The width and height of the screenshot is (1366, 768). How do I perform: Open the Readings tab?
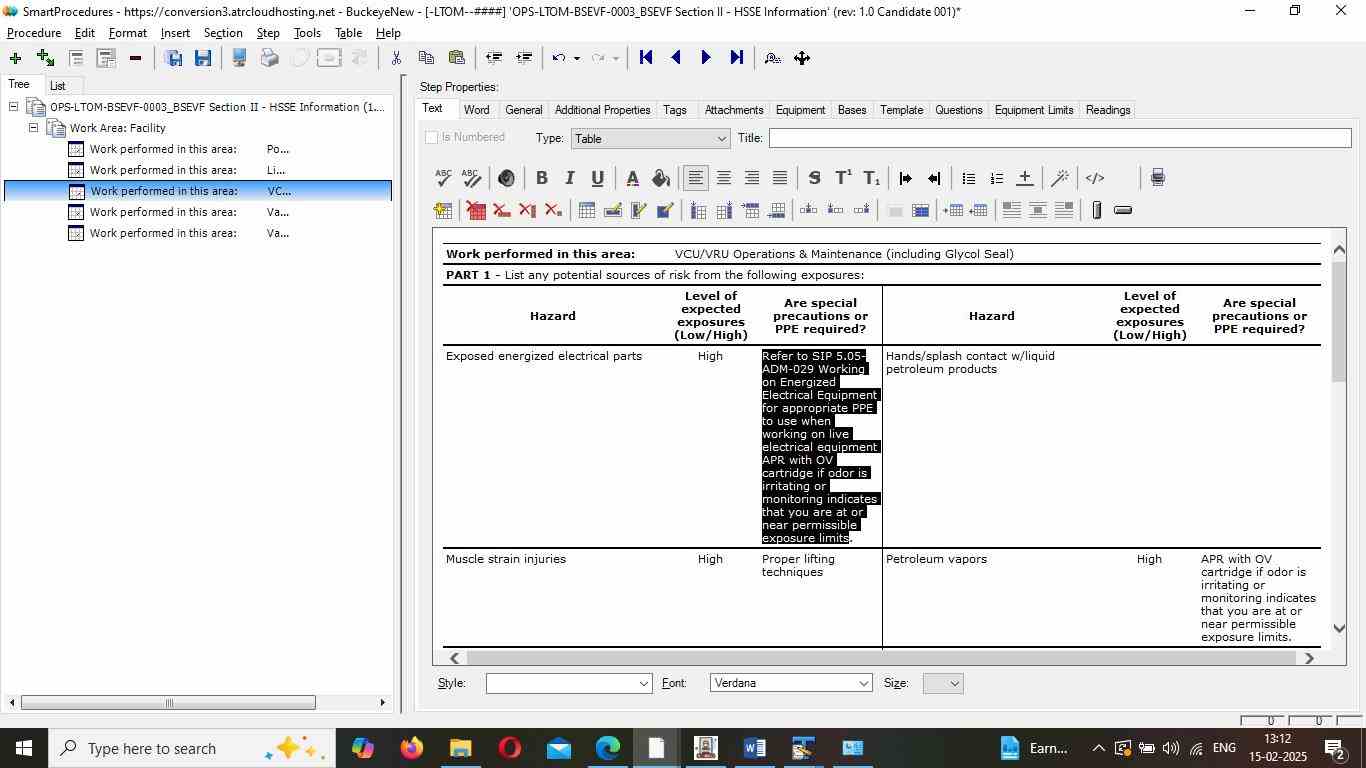pos(1108,110)
